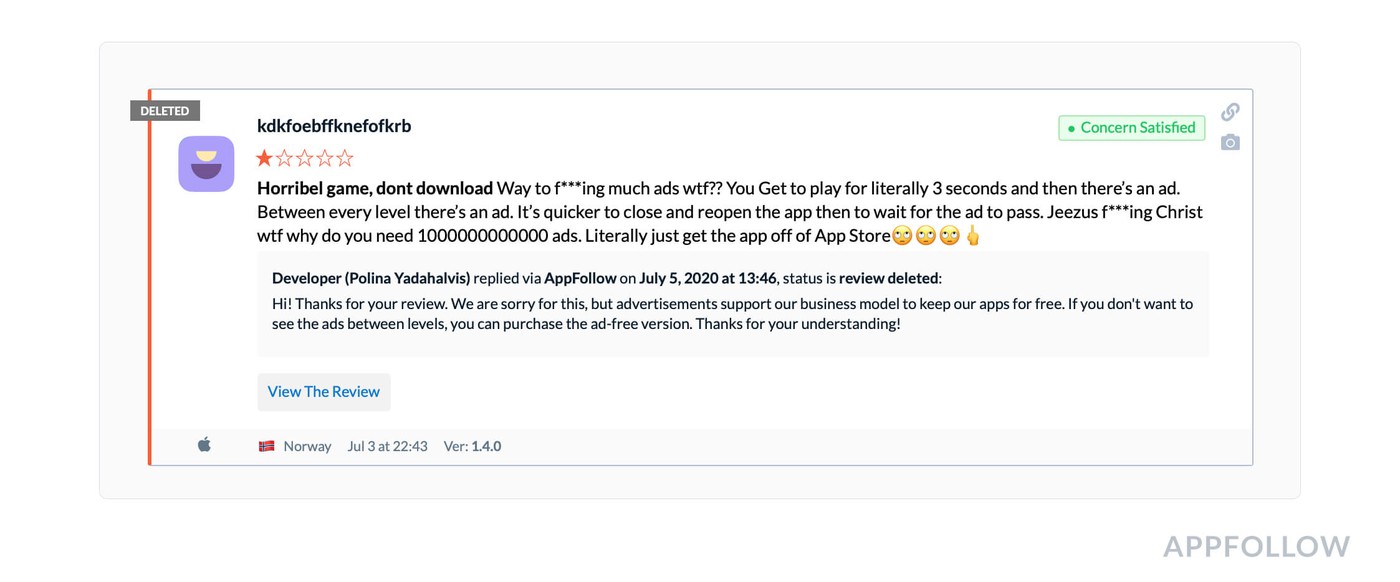Click the Apple platform icon
The image size is (1400, 582).
pos(204,445)
